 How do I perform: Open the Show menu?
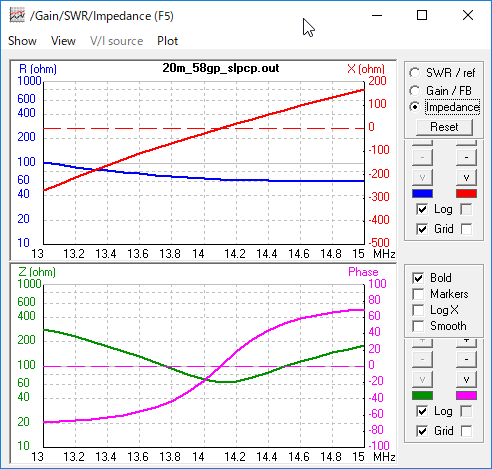pos(22,41)
